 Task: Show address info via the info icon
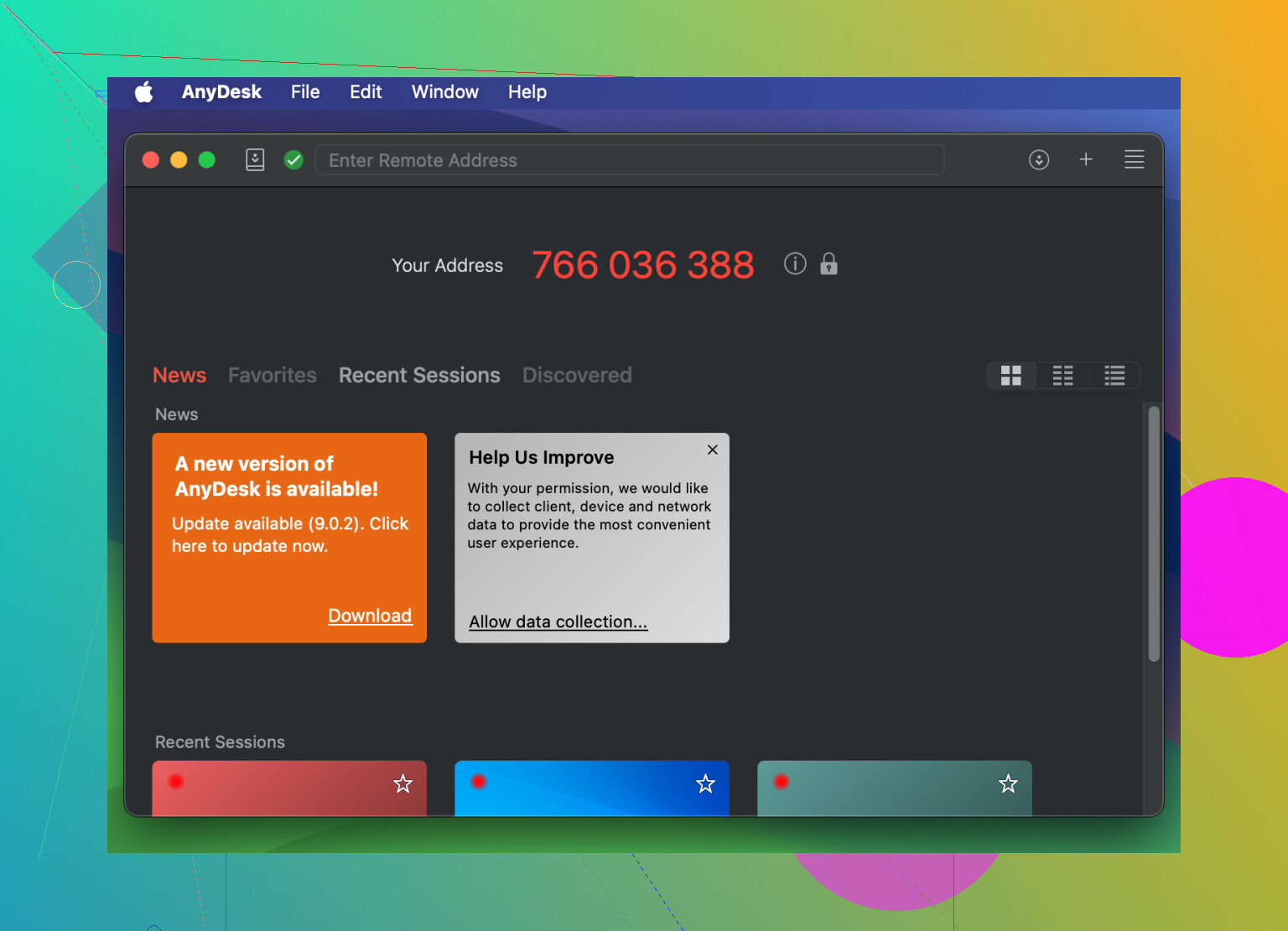795,264
